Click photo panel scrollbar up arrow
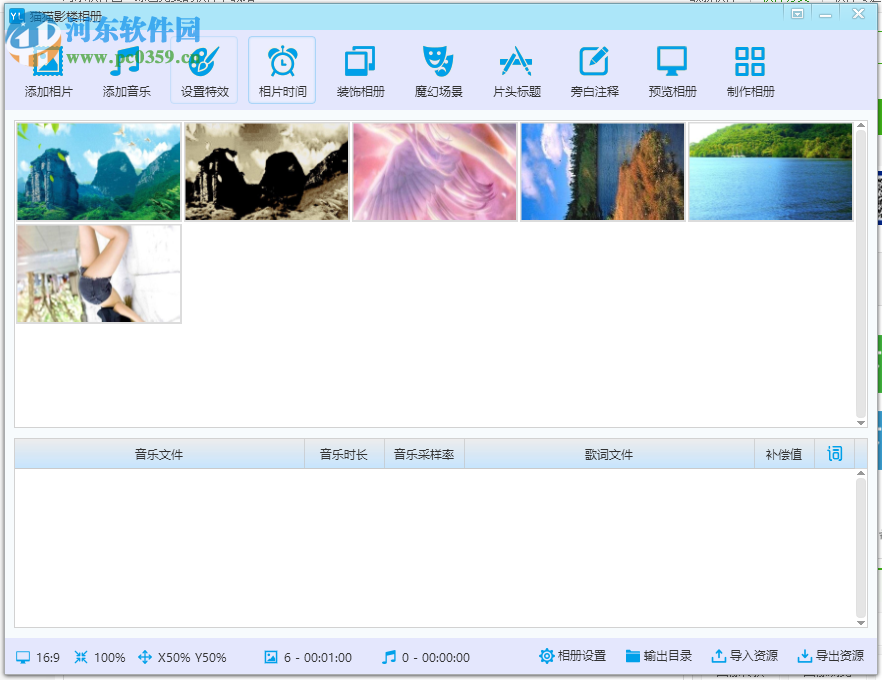The width and height of the screenshot is (882, 680). 861,125
